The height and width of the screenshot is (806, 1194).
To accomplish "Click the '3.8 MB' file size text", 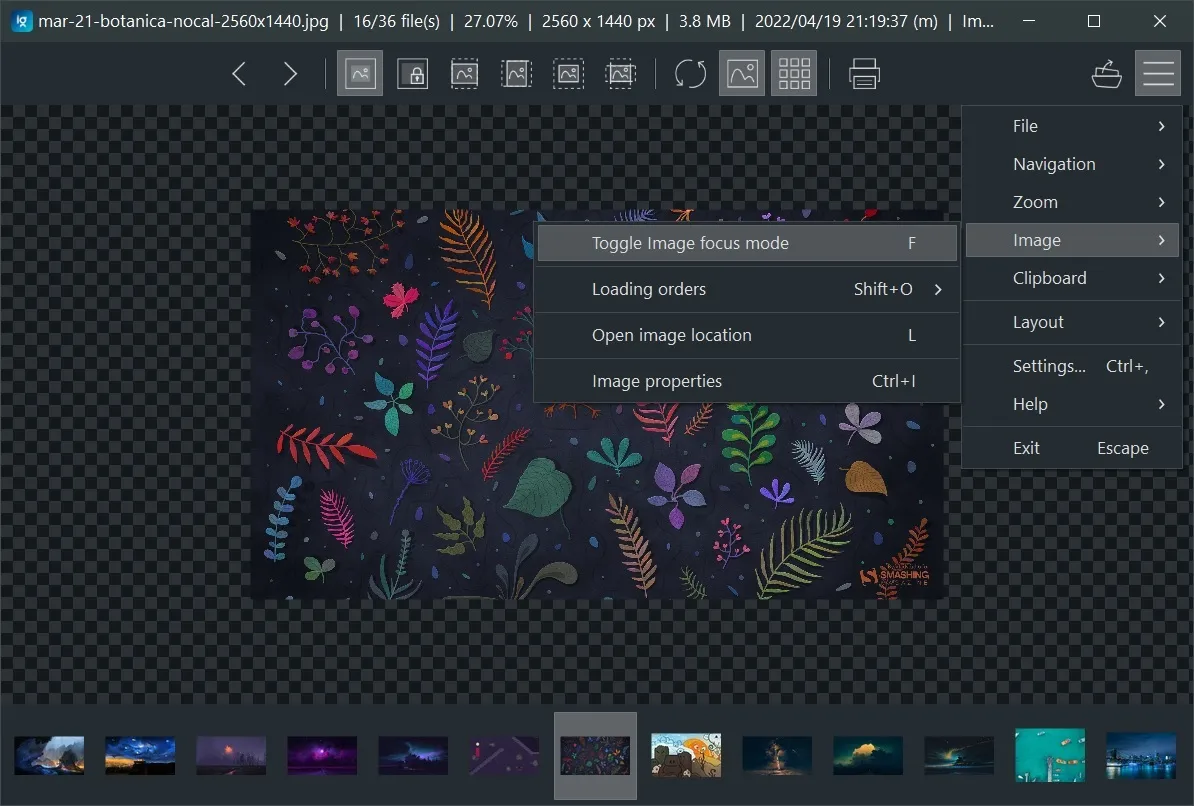I will 704,21.
